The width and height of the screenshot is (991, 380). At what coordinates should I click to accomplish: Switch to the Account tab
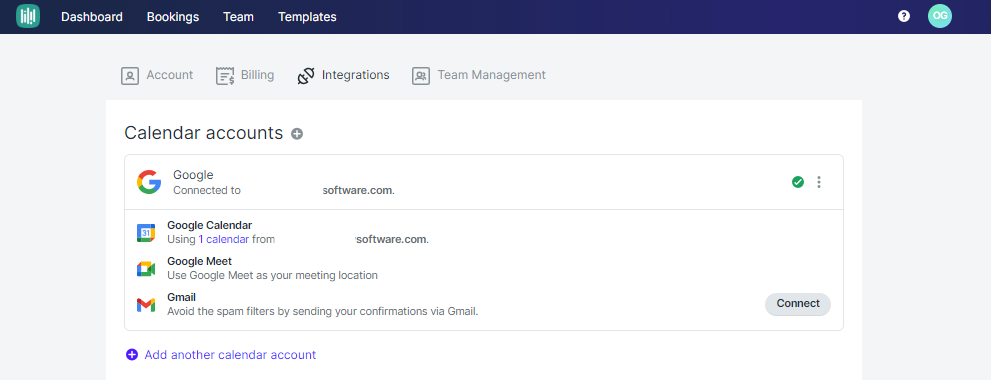pyautogui.click(x=157, y=75)
